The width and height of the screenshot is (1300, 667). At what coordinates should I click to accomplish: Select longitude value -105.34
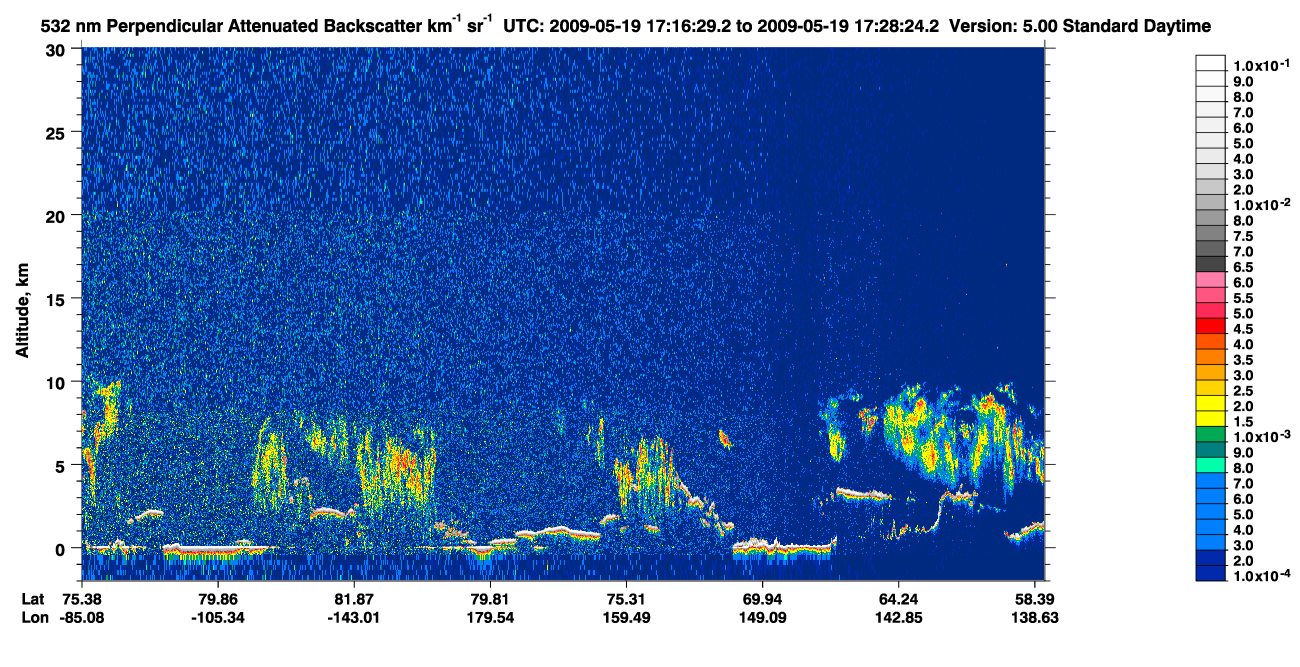coord(218,618)
